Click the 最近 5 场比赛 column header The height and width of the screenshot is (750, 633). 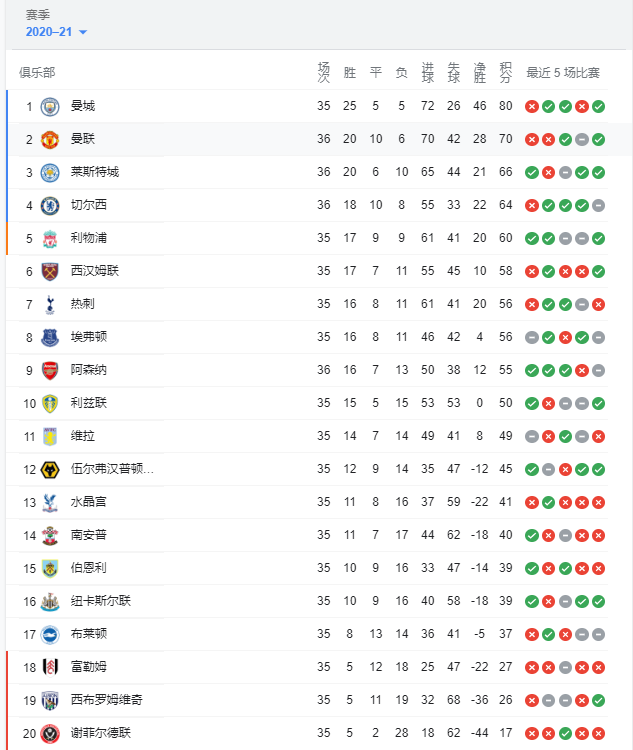563,73
